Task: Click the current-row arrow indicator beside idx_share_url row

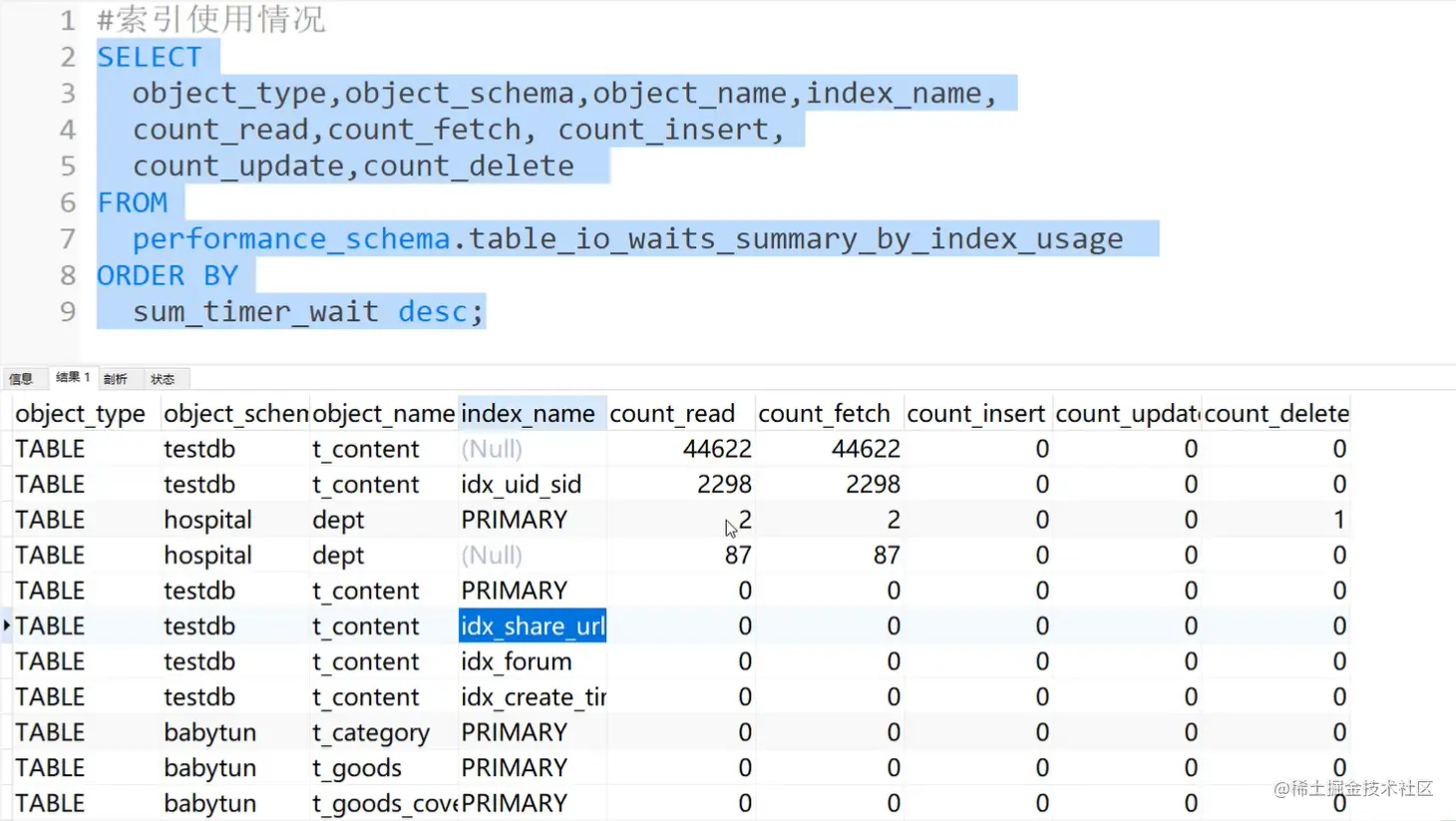Action: pyautogui.click(x=6, y=625)
